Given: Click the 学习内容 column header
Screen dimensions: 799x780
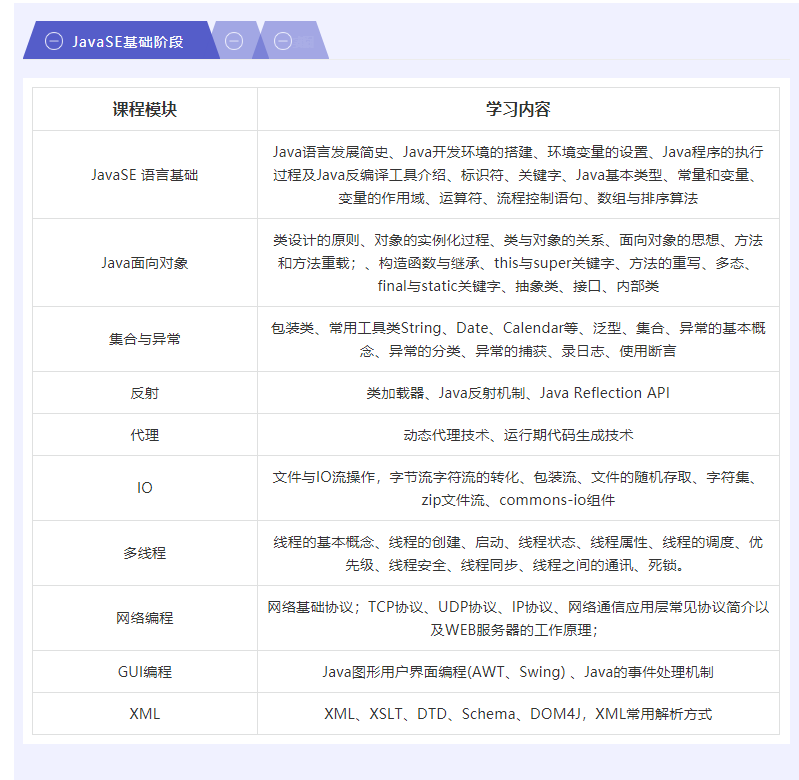Looking at the screenshot, I should [x=518, y=109].
